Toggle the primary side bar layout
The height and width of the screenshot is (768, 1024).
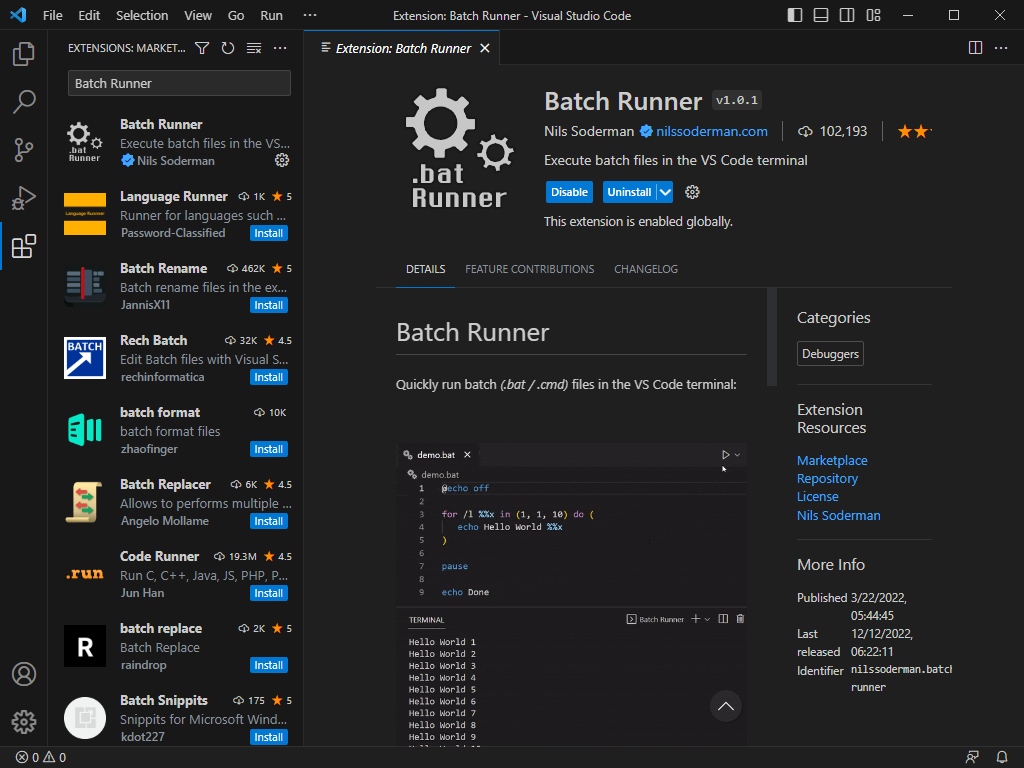click(795, 15)
